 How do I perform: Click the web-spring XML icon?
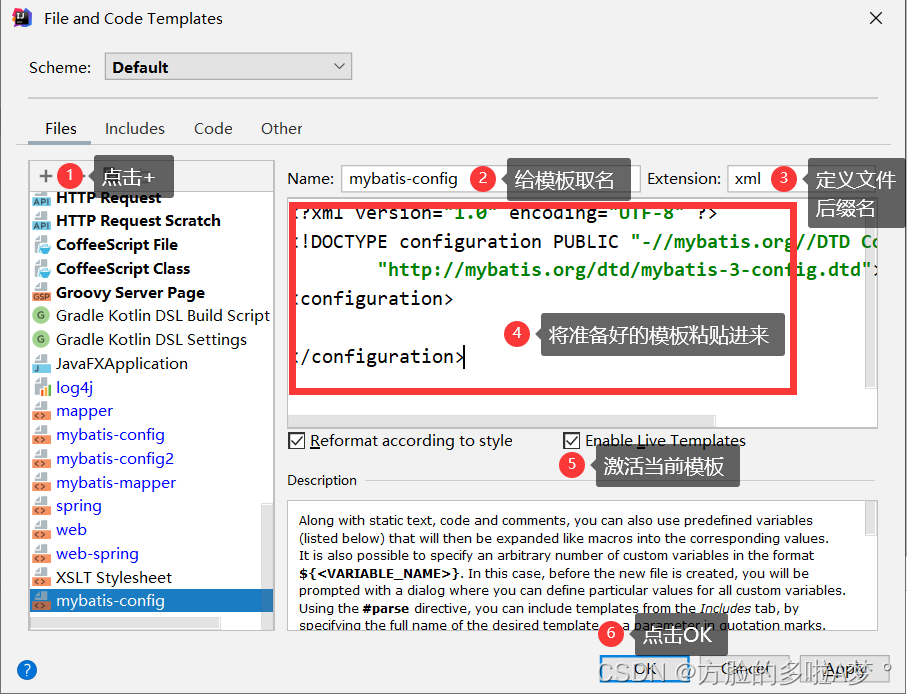(42, 554)
